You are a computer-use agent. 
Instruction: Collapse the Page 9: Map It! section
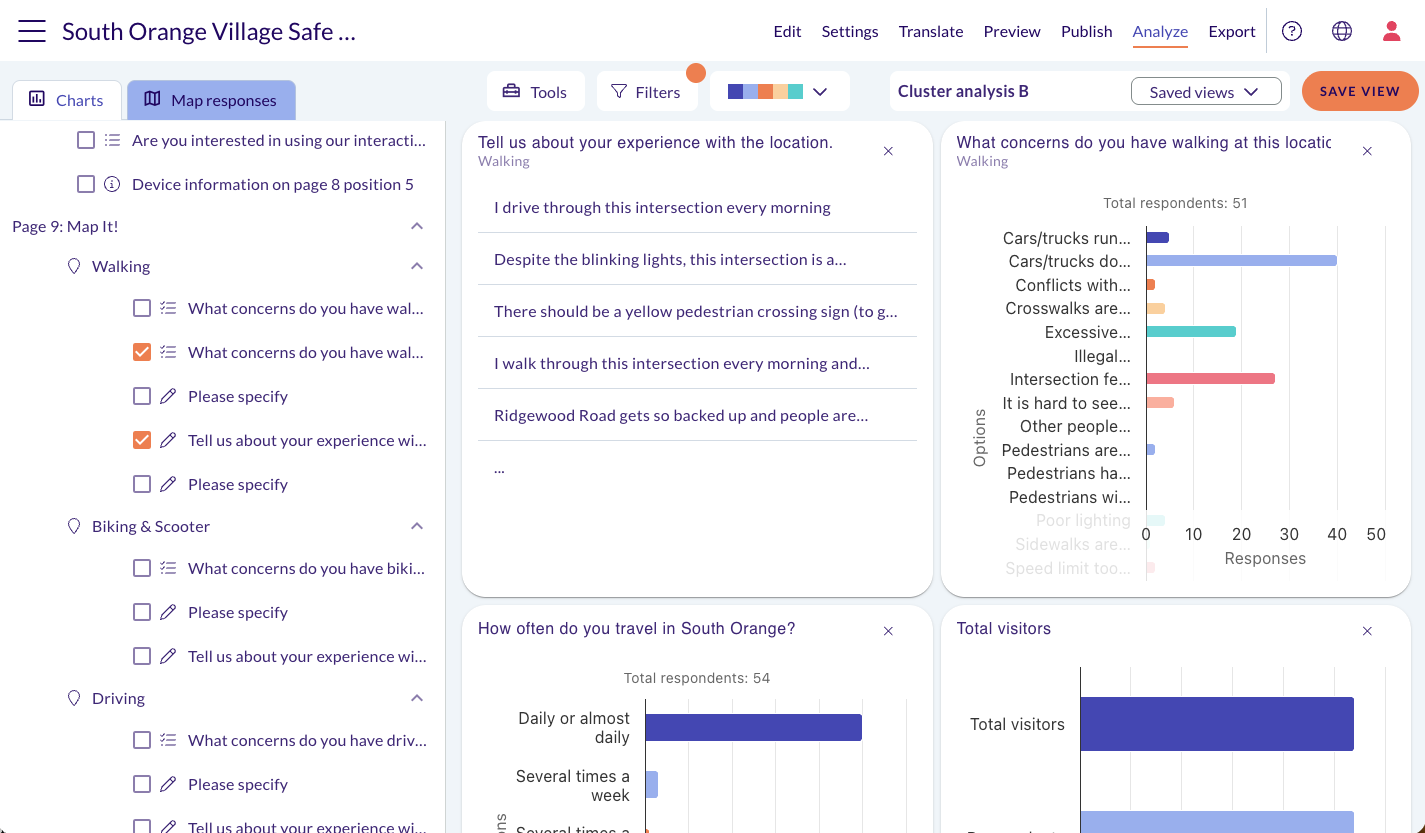(417, 226)
